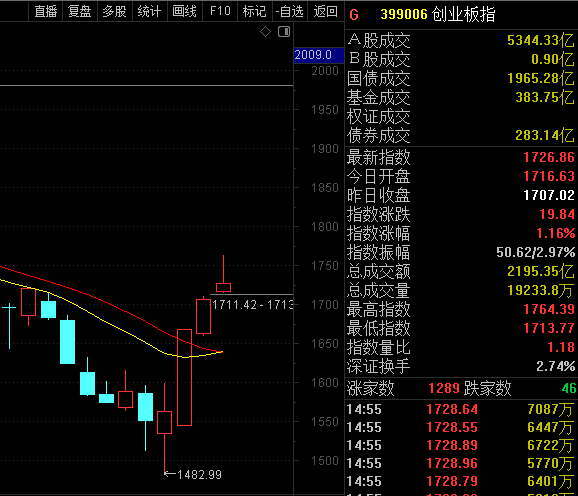Screen dimensions: 578x496
Task: Activate the 画线 drawing tool
Action: click(x=185, y=11)
